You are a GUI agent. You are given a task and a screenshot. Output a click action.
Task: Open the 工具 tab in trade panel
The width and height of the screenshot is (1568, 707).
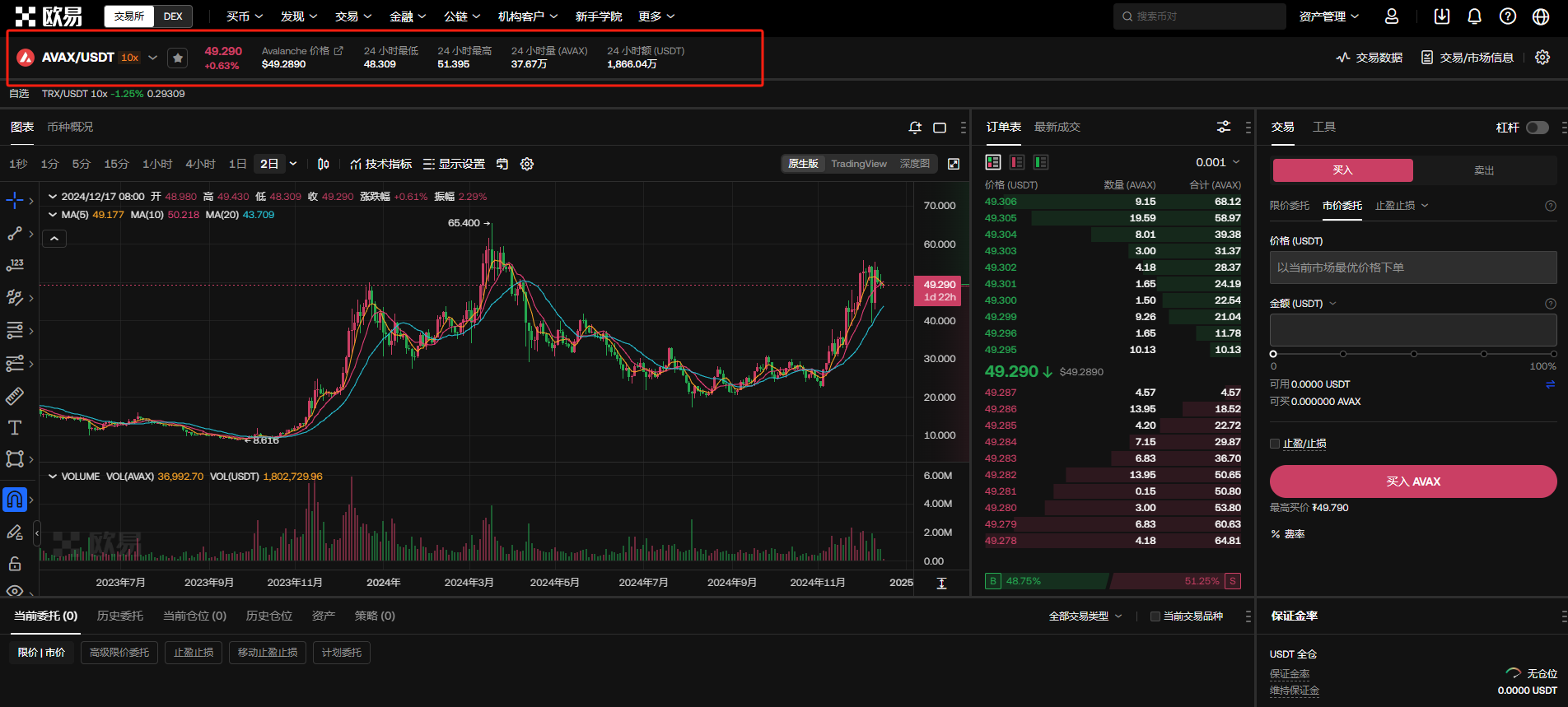(x=1324, y=127)
